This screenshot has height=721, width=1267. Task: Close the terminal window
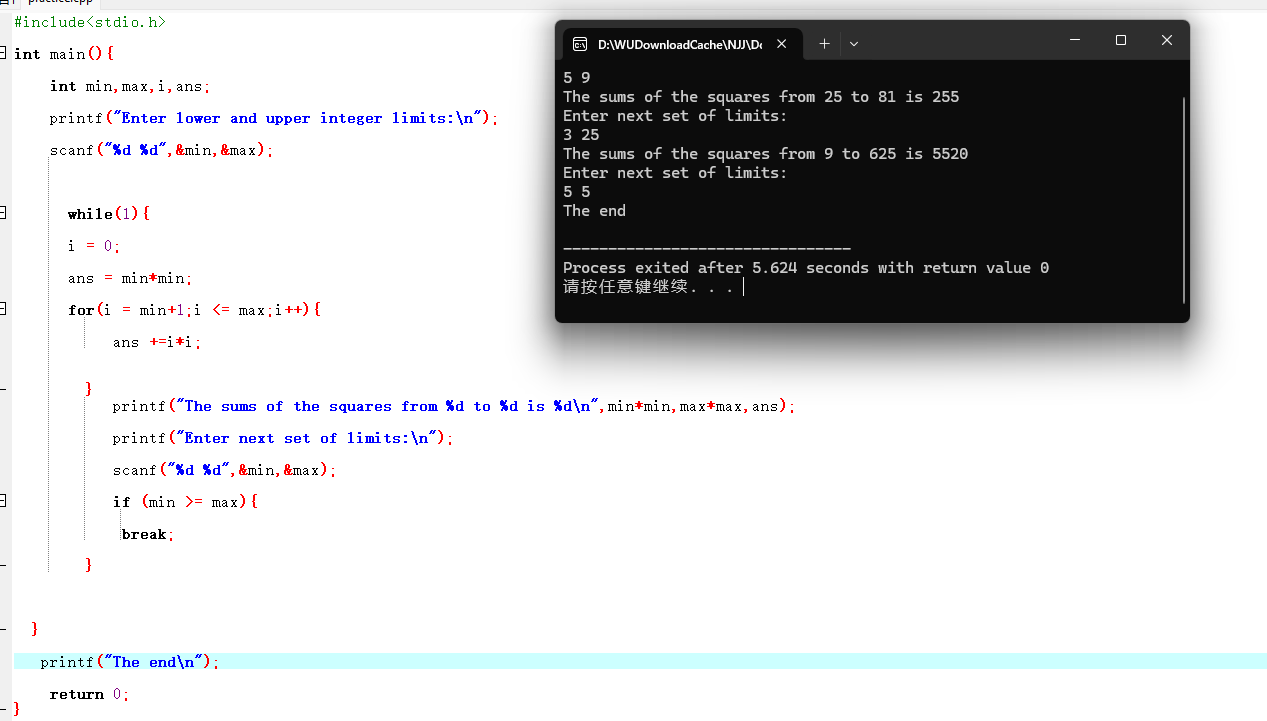[x=1167, y=41]
